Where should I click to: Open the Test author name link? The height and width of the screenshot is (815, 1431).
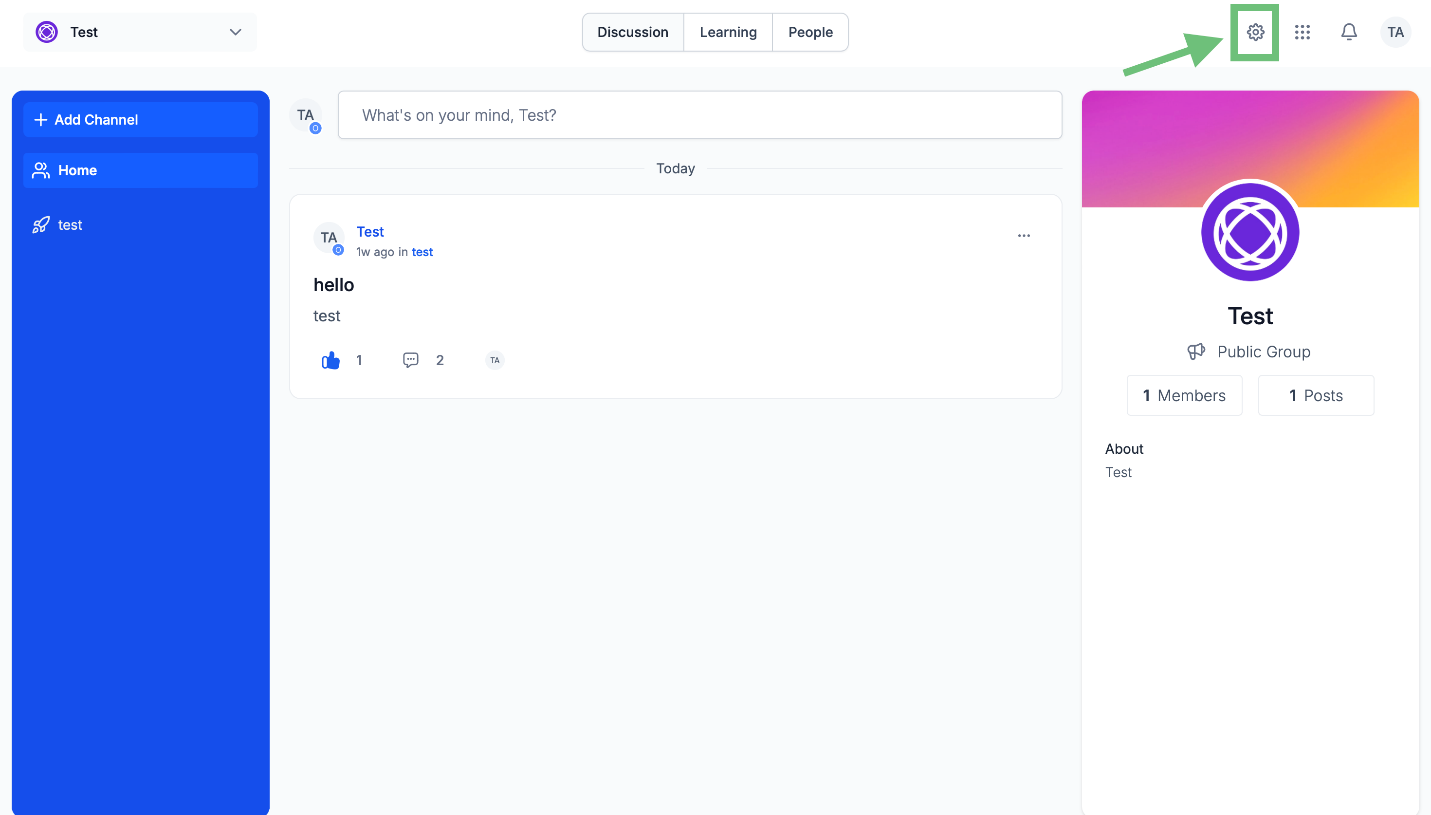point(370,232)
